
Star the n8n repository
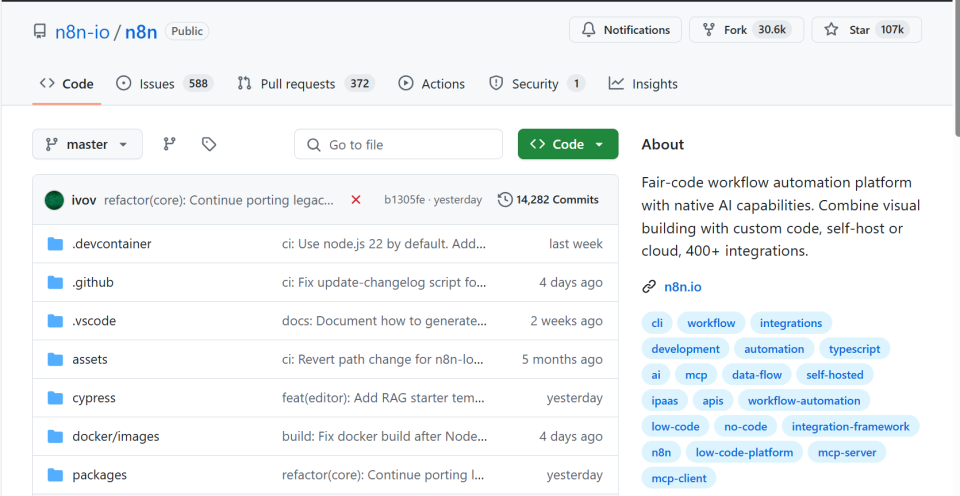(866, 29)
